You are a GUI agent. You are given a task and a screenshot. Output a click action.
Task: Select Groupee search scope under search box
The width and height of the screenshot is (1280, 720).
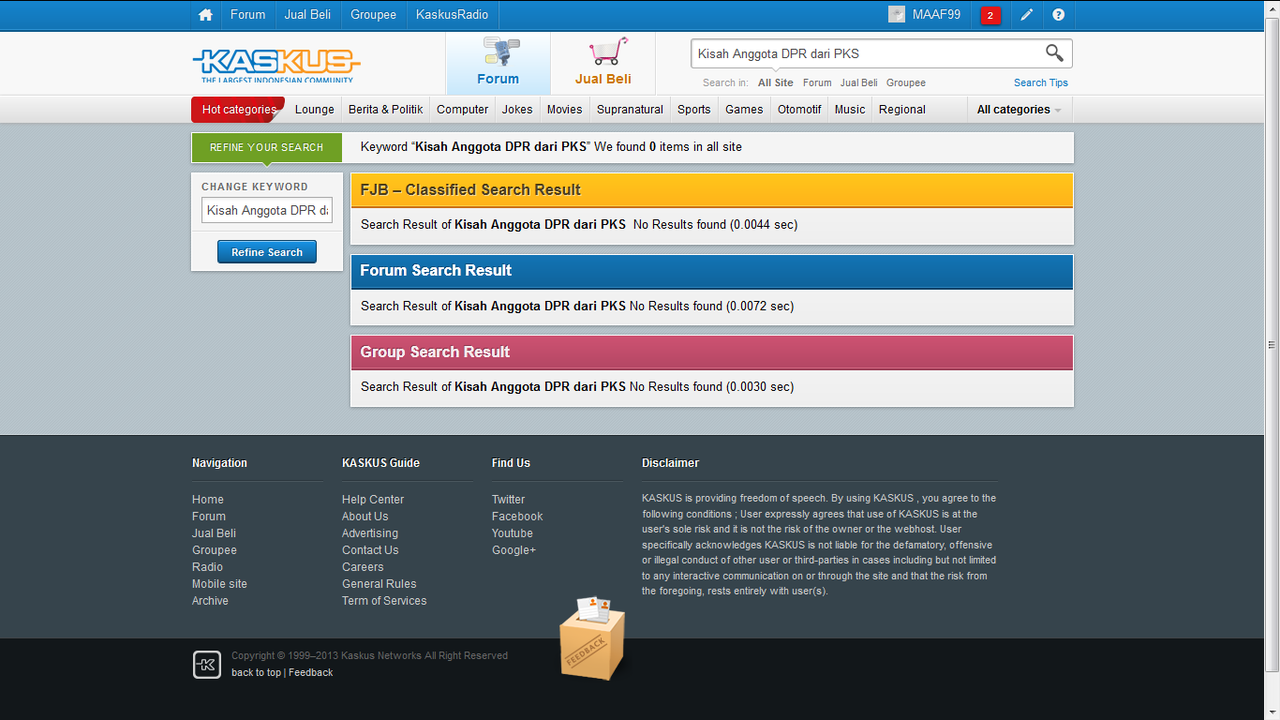[x=906, y=83]
